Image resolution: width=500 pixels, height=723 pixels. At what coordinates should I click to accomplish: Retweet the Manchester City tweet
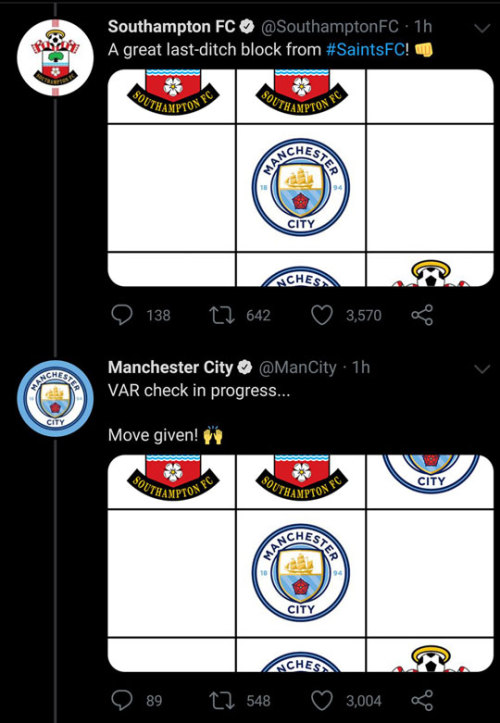point(222,701)
